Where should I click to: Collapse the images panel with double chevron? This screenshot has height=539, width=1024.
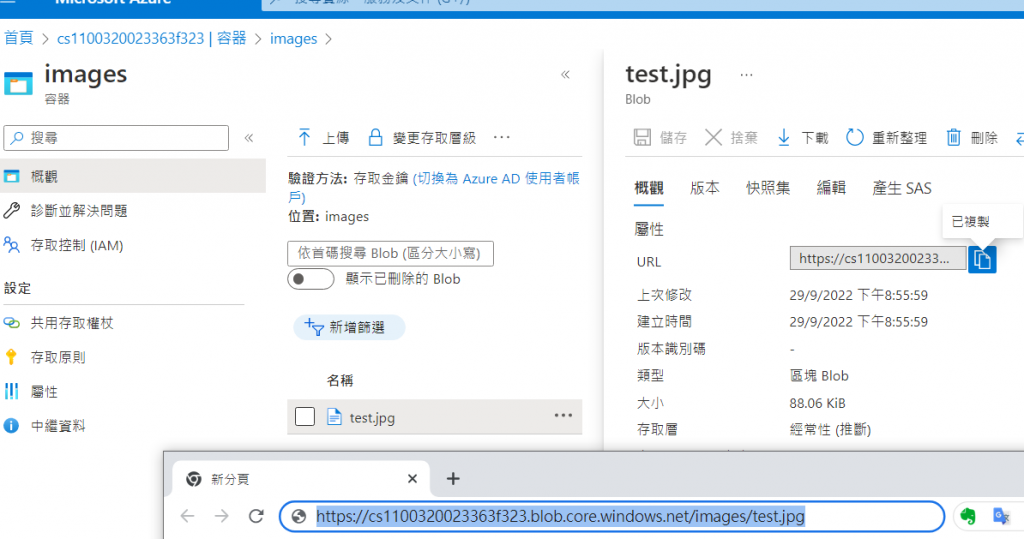(x=566, y=74)
